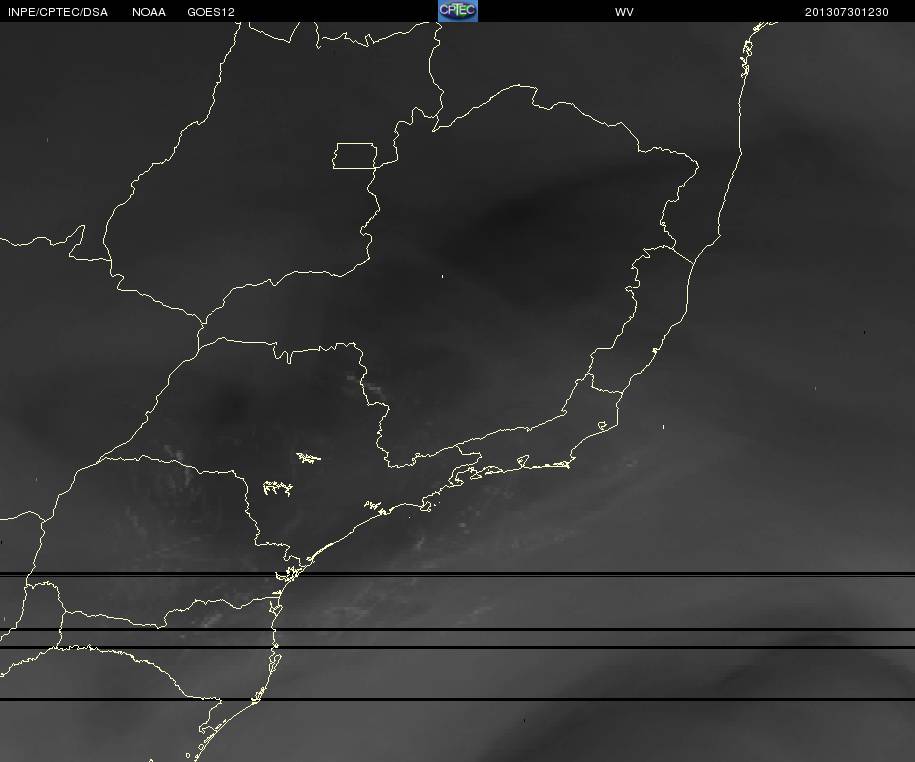Click the GOES12 satellite label
This screenshot has height=762, width=915.
point(211,12)
